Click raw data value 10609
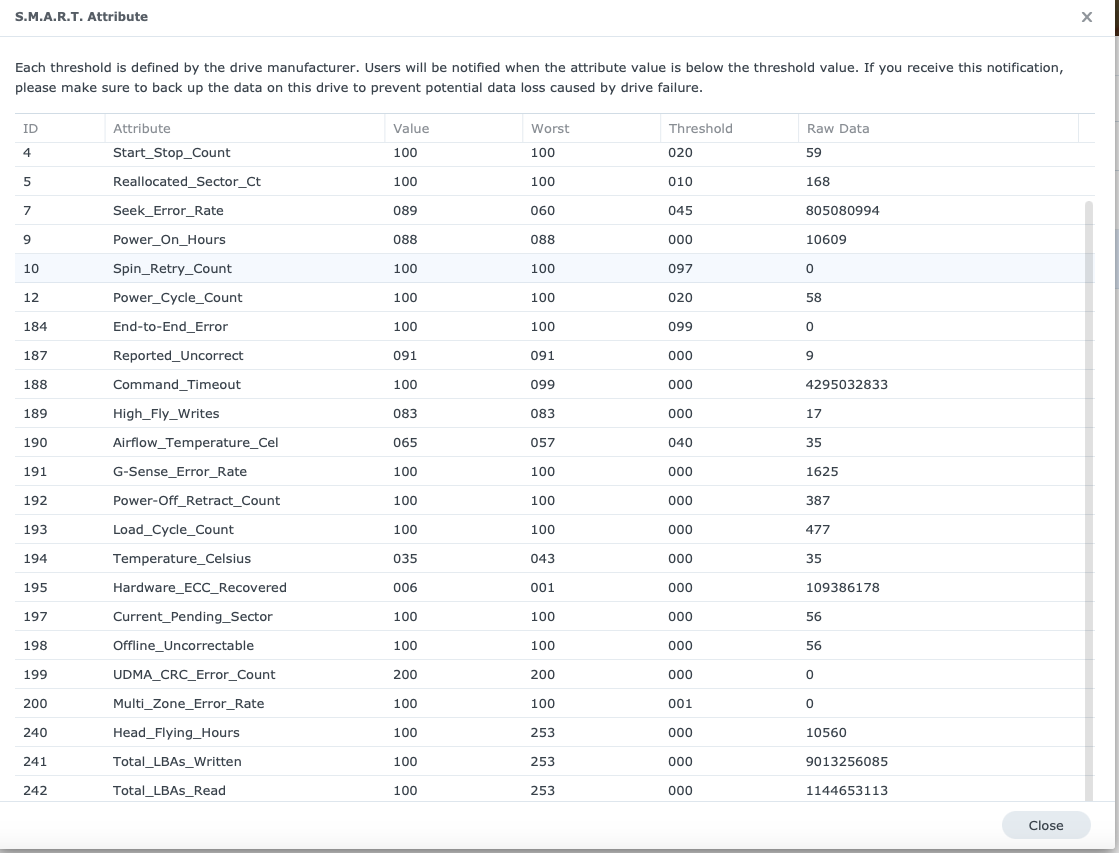The width and height of the screenshot is (1119, 853). point(826,240)
